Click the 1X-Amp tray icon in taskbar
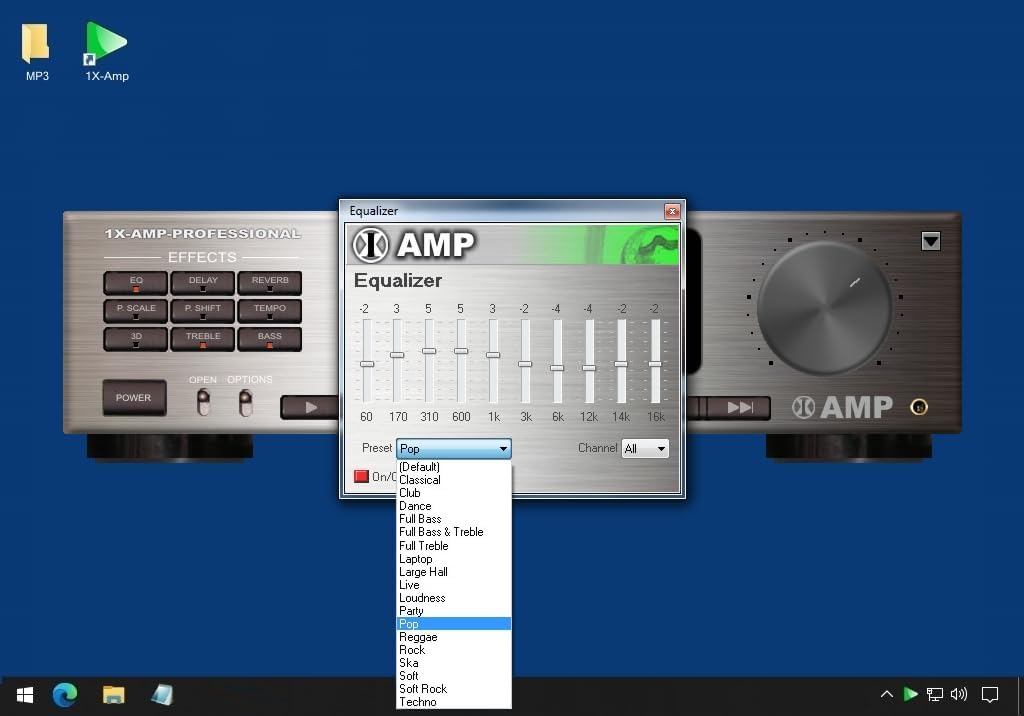This screenshot has width=1024, height=716. (x=910, y=694)
